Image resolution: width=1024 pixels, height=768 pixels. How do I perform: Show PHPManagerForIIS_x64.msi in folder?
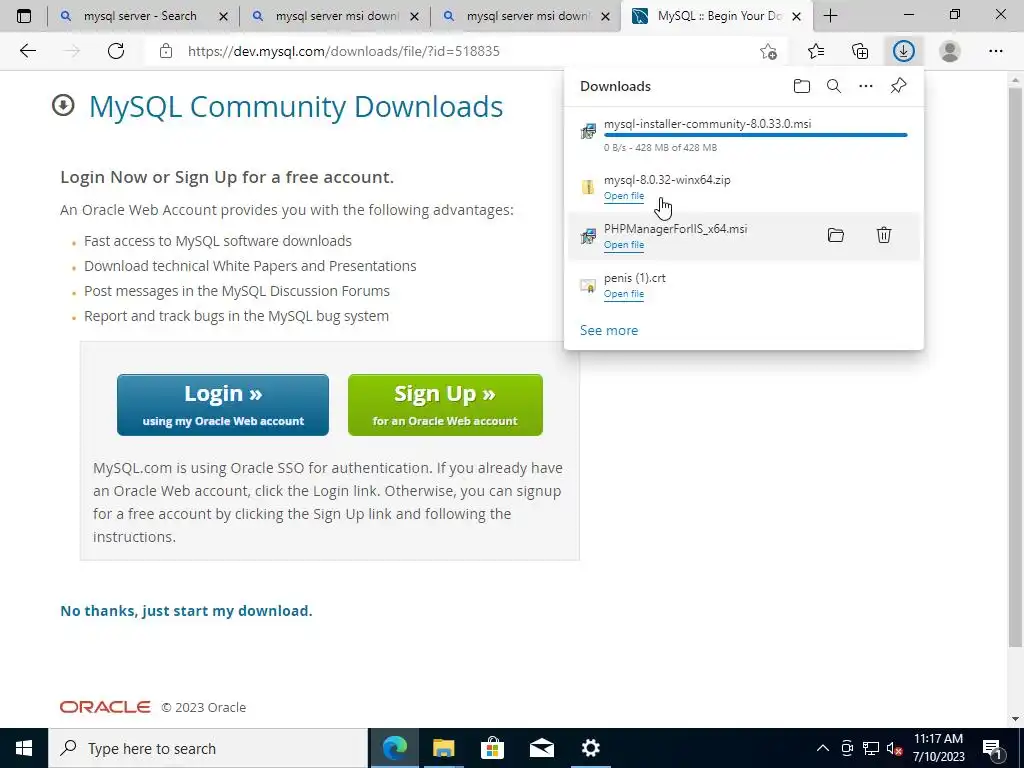(x=836, y=235)
